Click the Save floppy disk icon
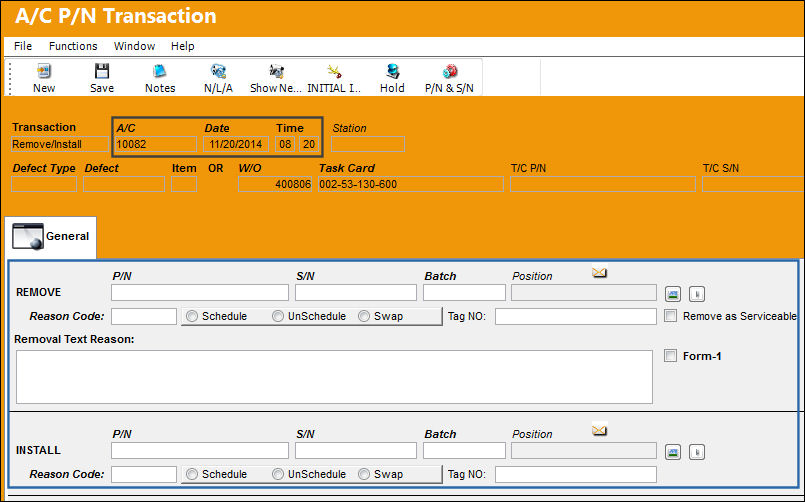 102,71
